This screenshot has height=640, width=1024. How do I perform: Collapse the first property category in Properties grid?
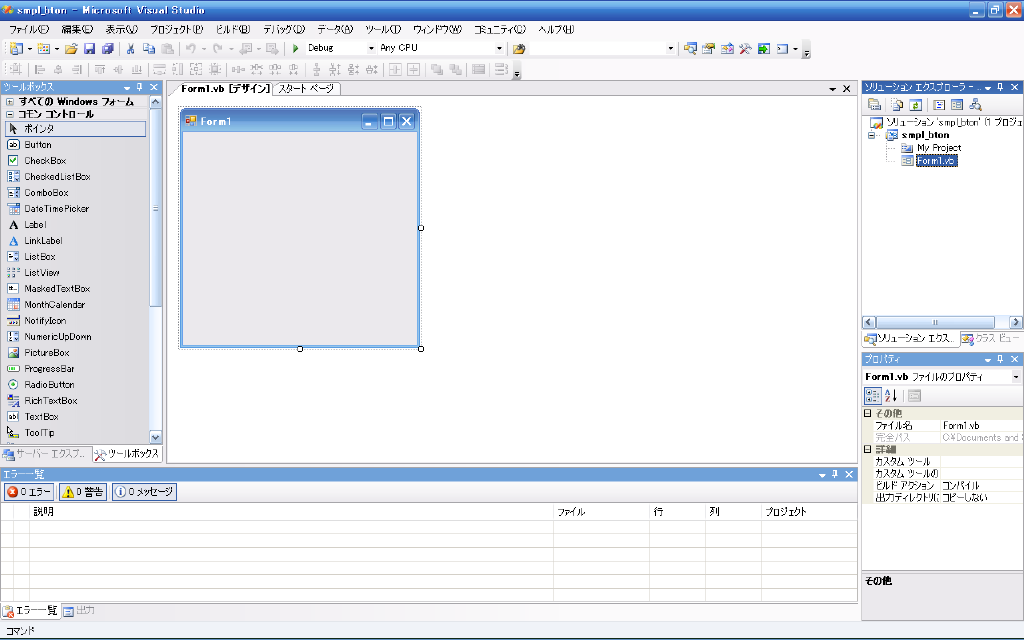tap(868, 413)
